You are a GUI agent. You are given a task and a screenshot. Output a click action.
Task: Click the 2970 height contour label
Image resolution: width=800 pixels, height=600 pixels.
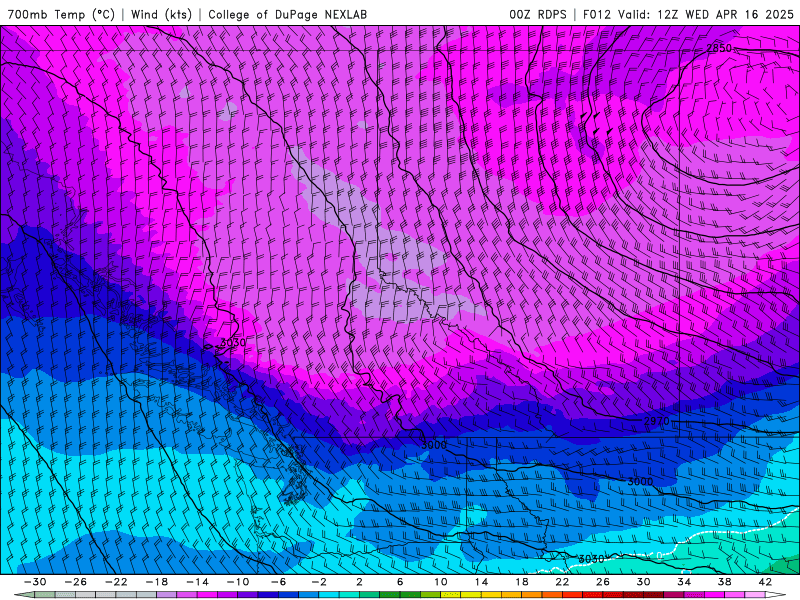click(657, 421)
